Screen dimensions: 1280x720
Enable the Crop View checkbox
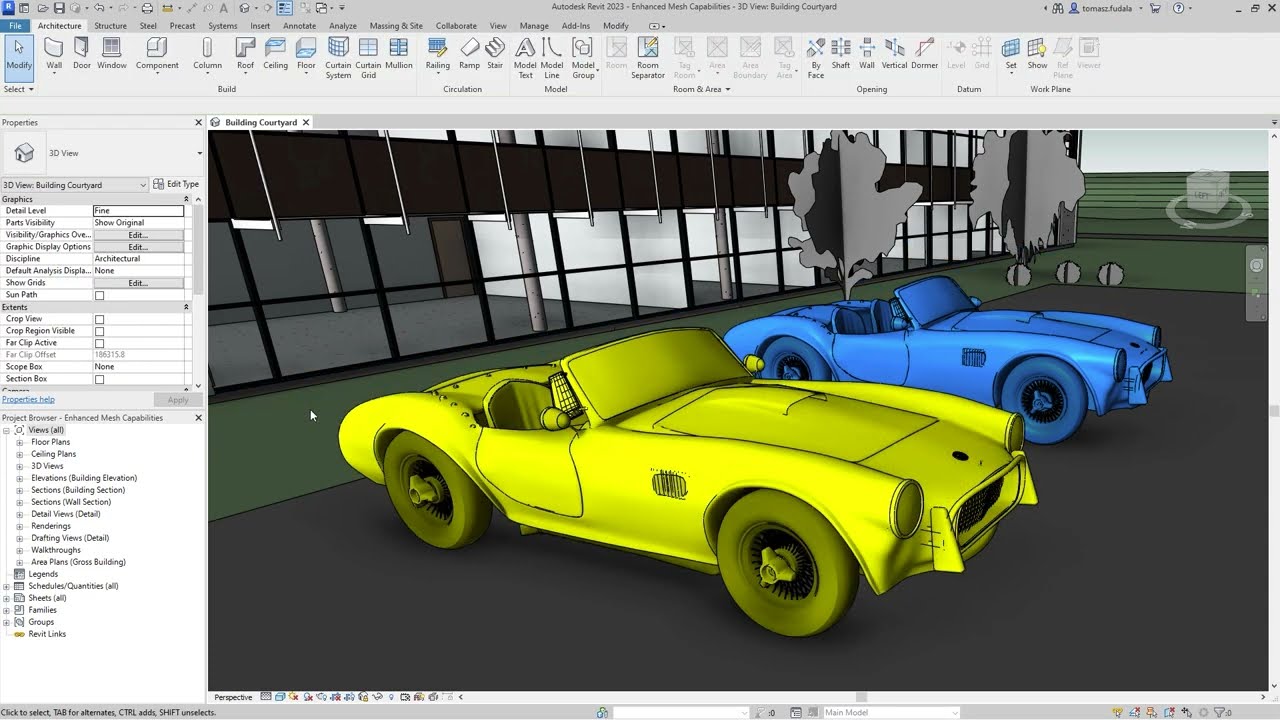(99, 319)
